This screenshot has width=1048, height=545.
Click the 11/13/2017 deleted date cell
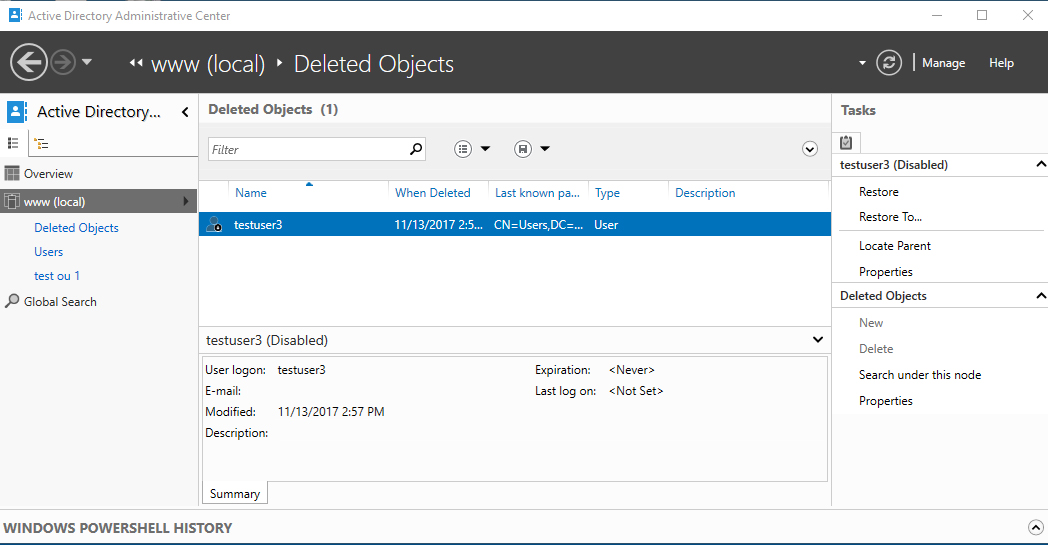coord(438,225)
